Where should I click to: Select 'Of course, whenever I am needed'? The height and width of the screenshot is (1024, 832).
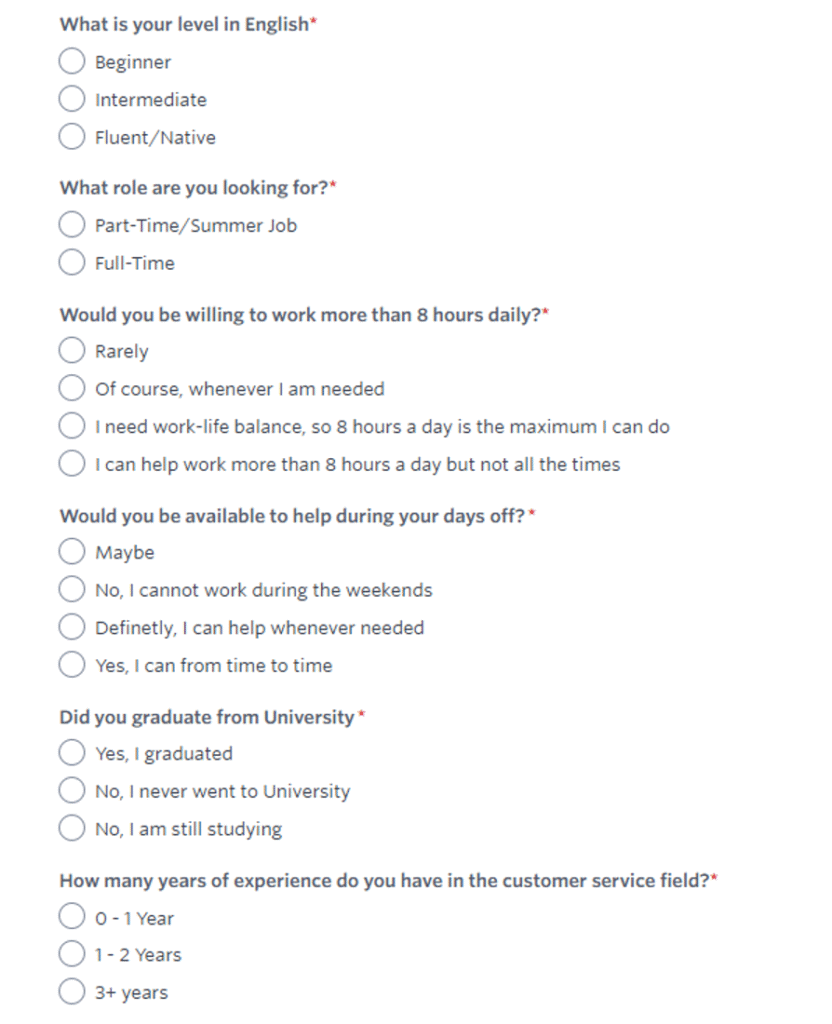pos(72,388)
